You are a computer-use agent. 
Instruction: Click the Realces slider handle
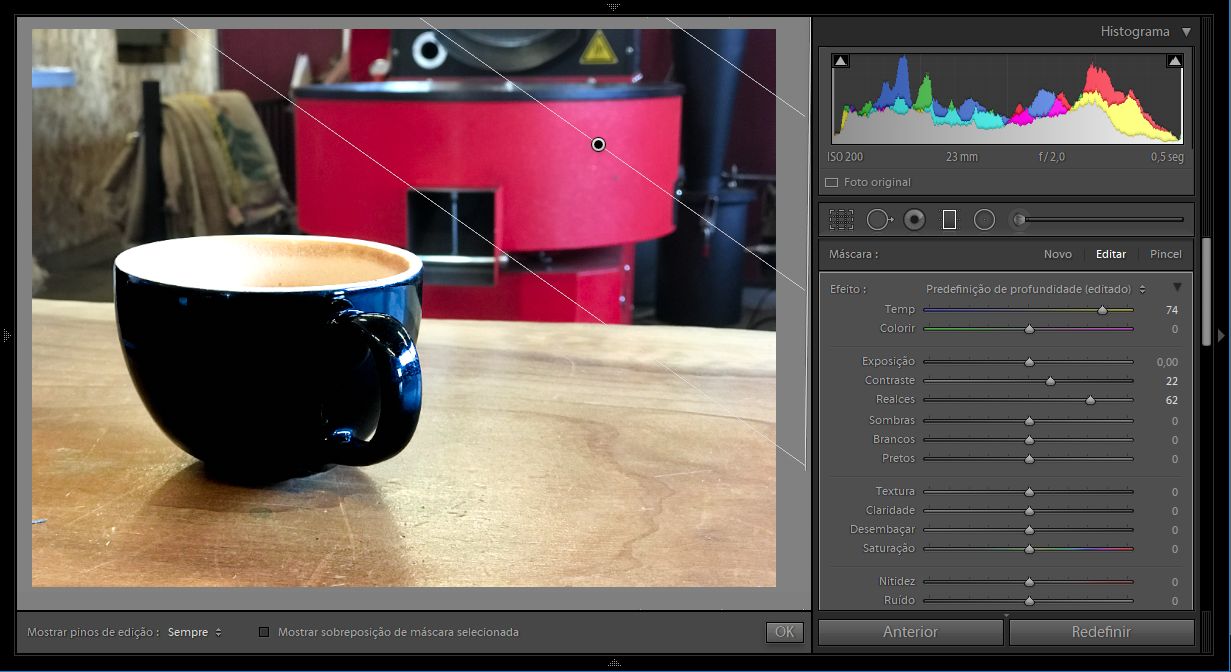point(1090,400)
